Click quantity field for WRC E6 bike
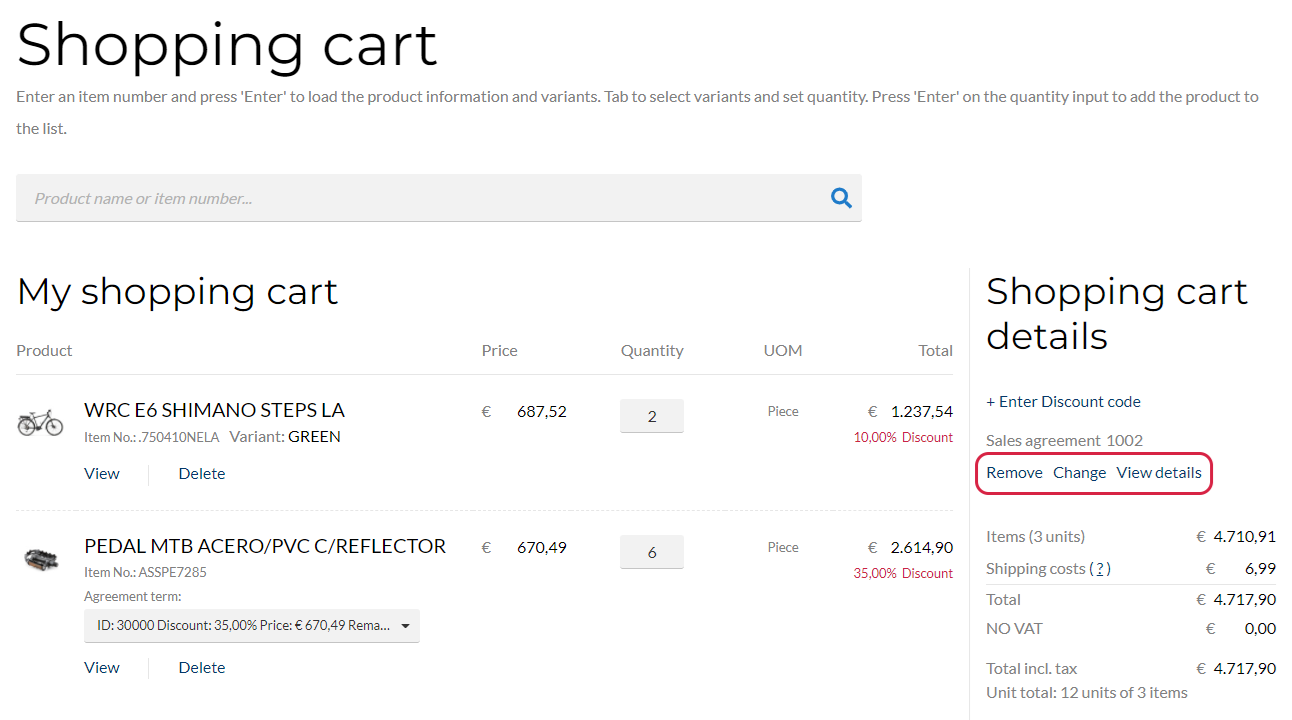 point(652,416)
